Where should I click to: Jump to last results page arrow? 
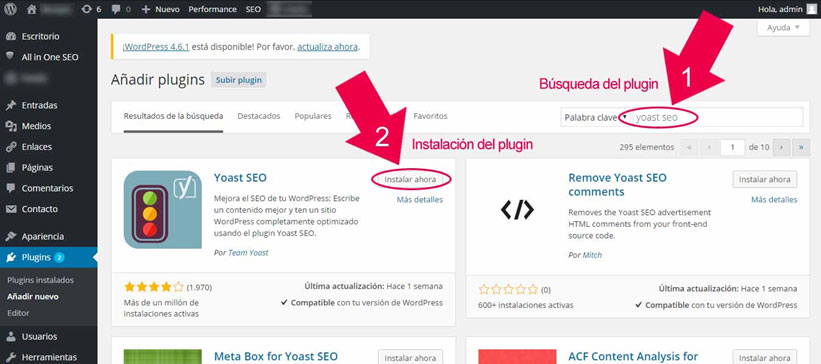point(801,148)
